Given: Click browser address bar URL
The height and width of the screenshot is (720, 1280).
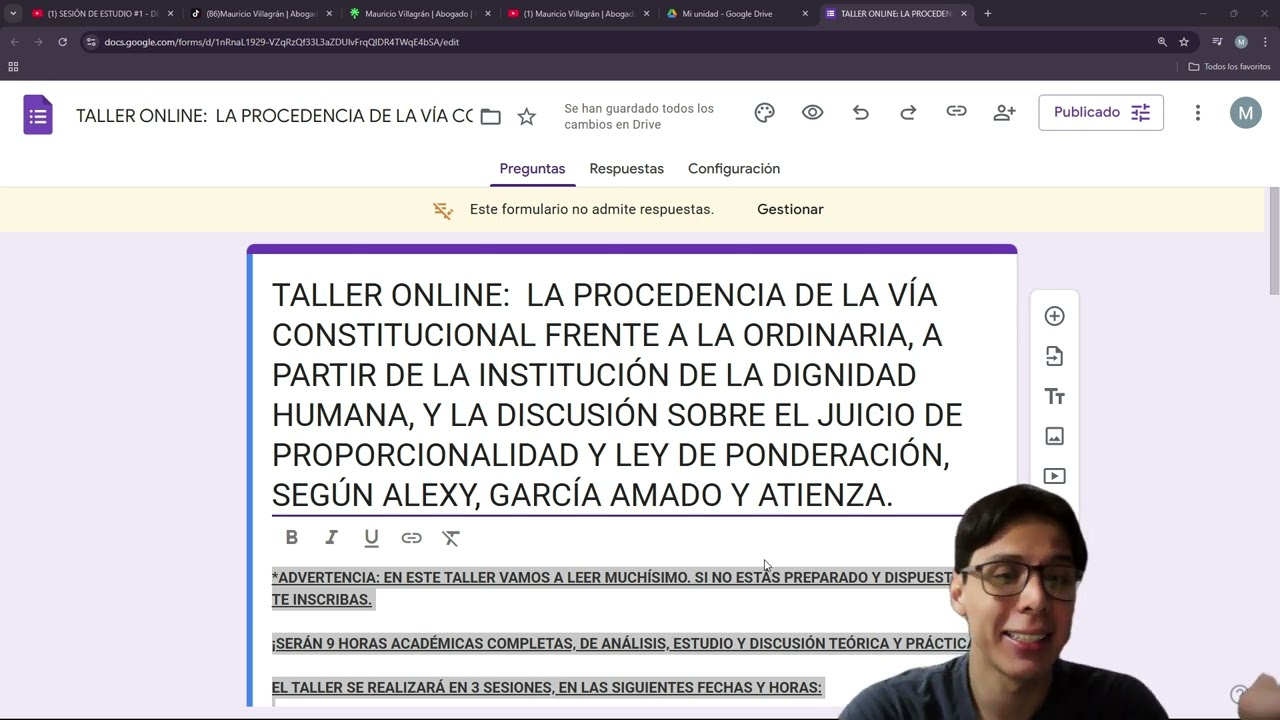Looking at the screenshot, I should [281, 42].
